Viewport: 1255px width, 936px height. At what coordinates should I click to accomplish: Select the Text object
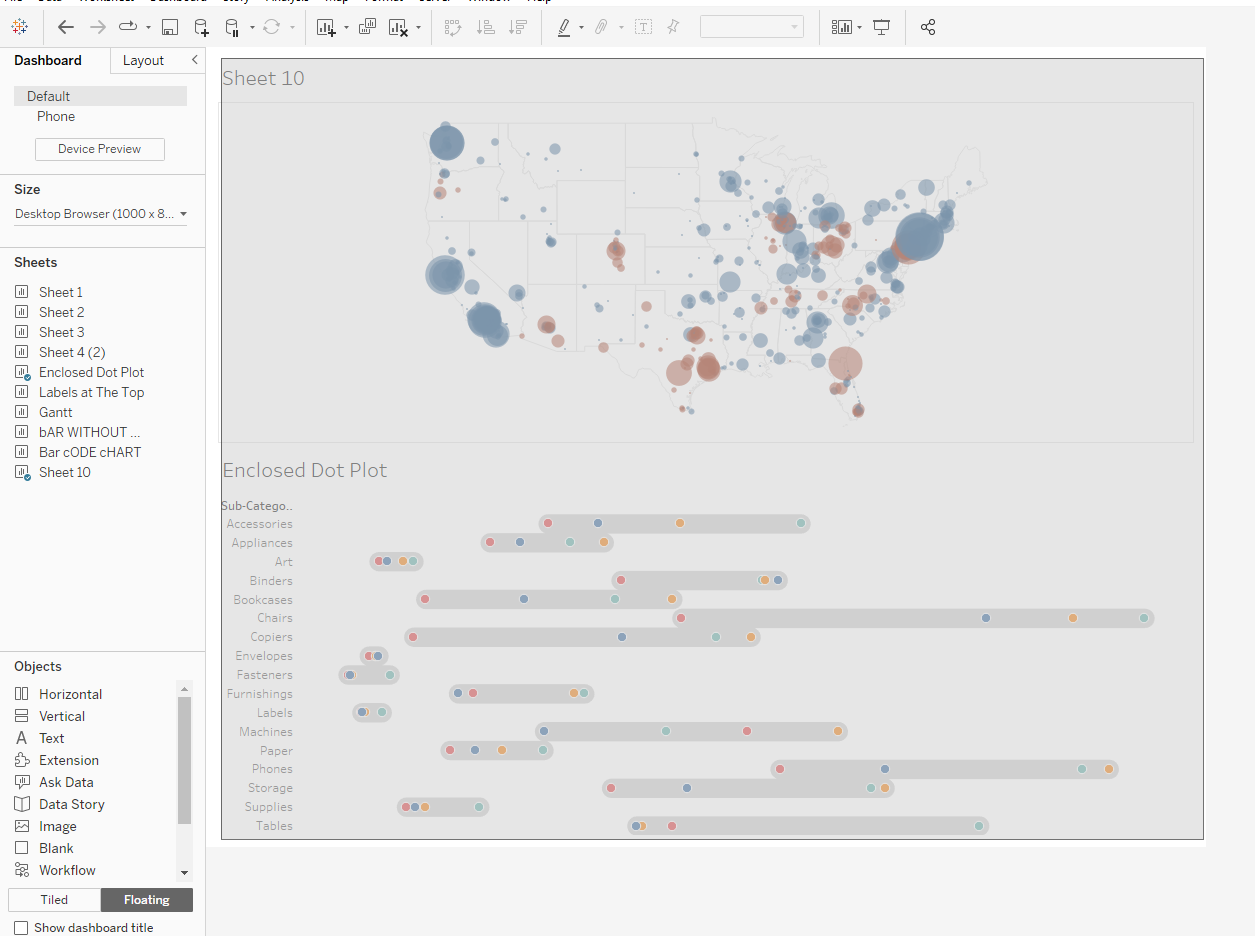click(x=52, y=738)
